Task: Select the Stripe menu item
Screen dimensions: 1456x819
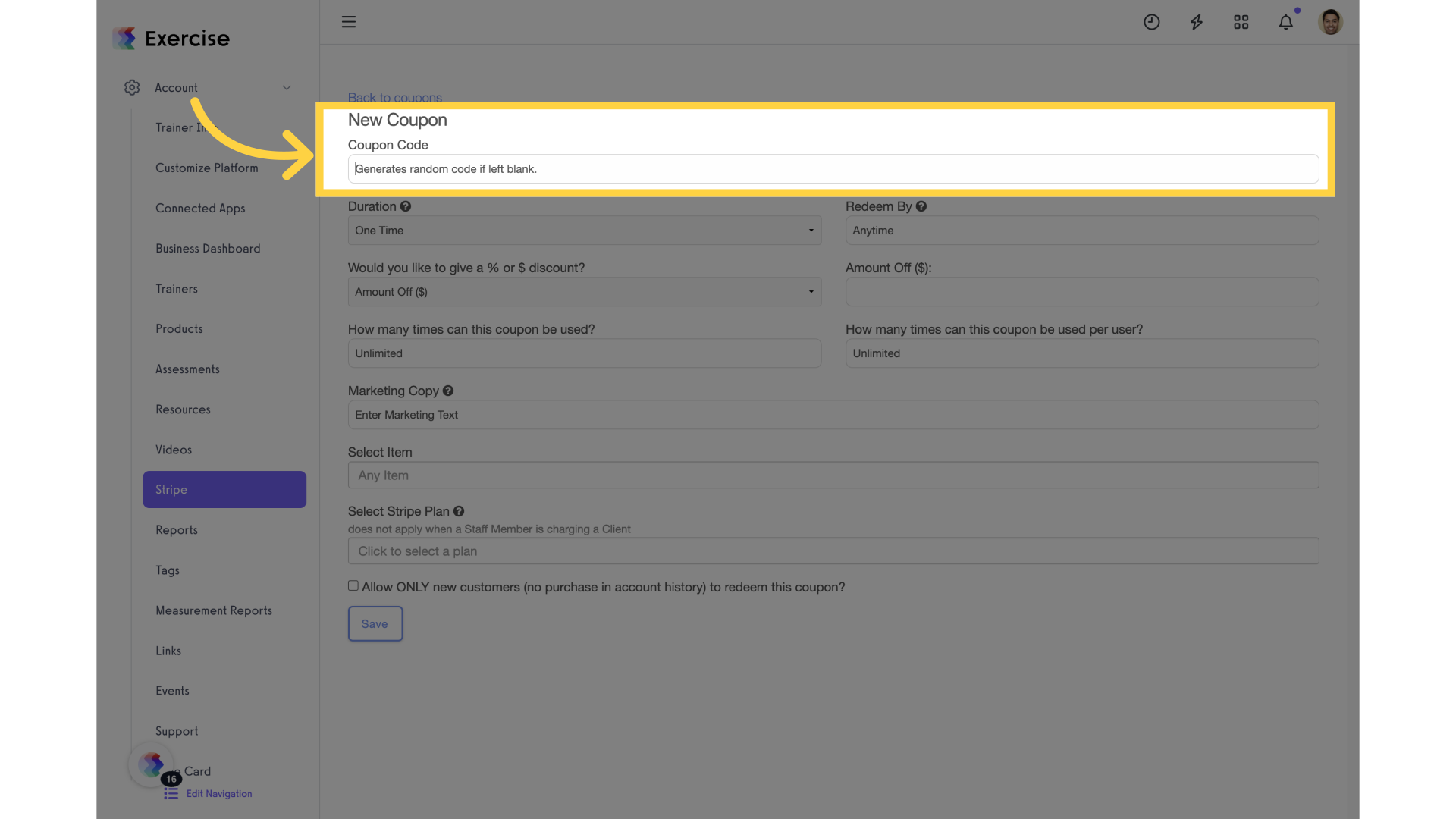Action: point(224,490)
